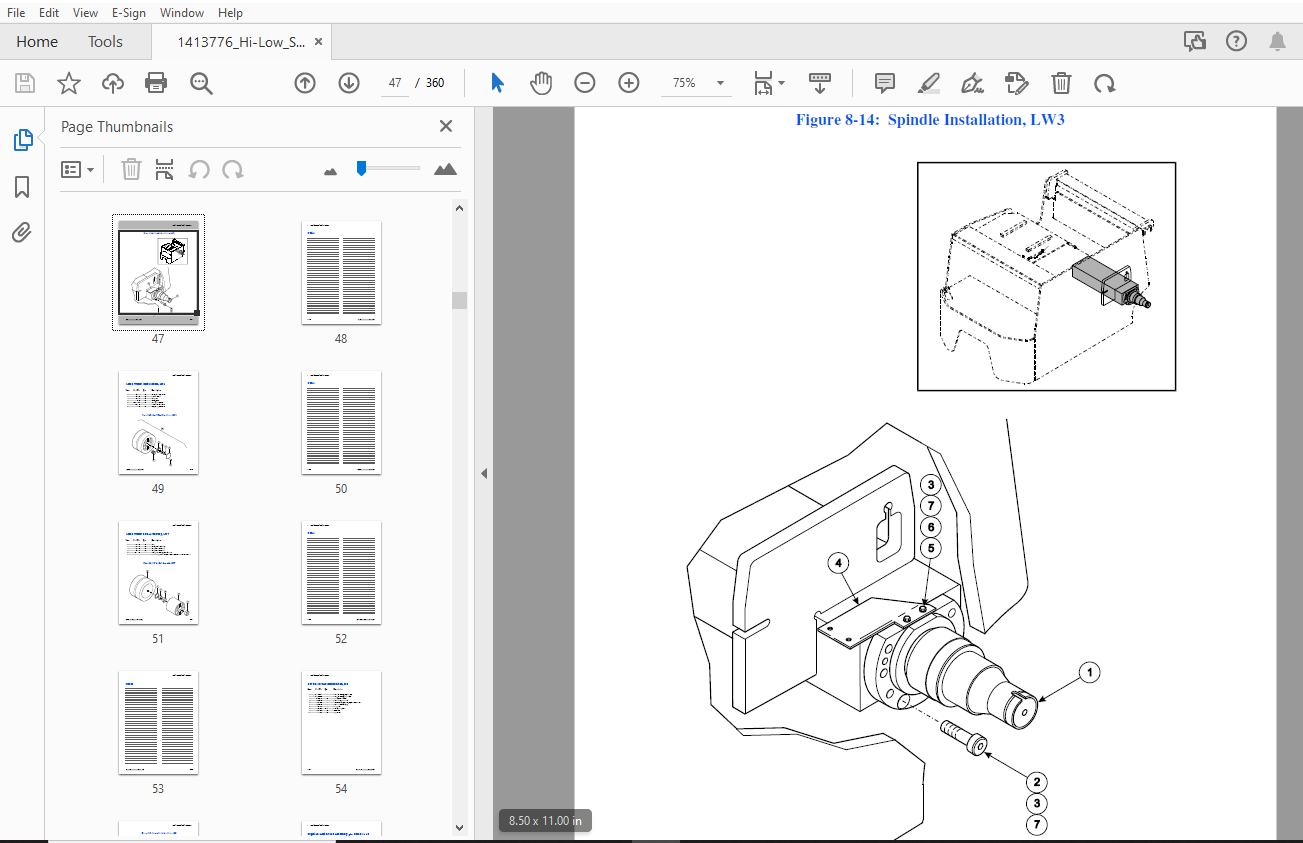
Task: Open the fit page options dropdown
Action: click(x=768, y=83)
